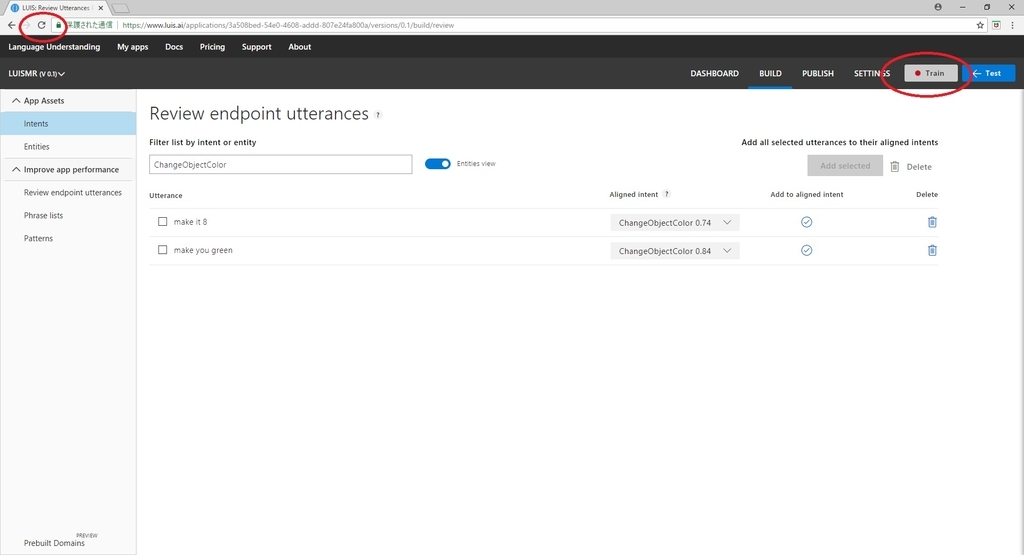Screen dimensions: 1024x555
Task: Open Docs in top navigation
Action: (x=174, y=47)
